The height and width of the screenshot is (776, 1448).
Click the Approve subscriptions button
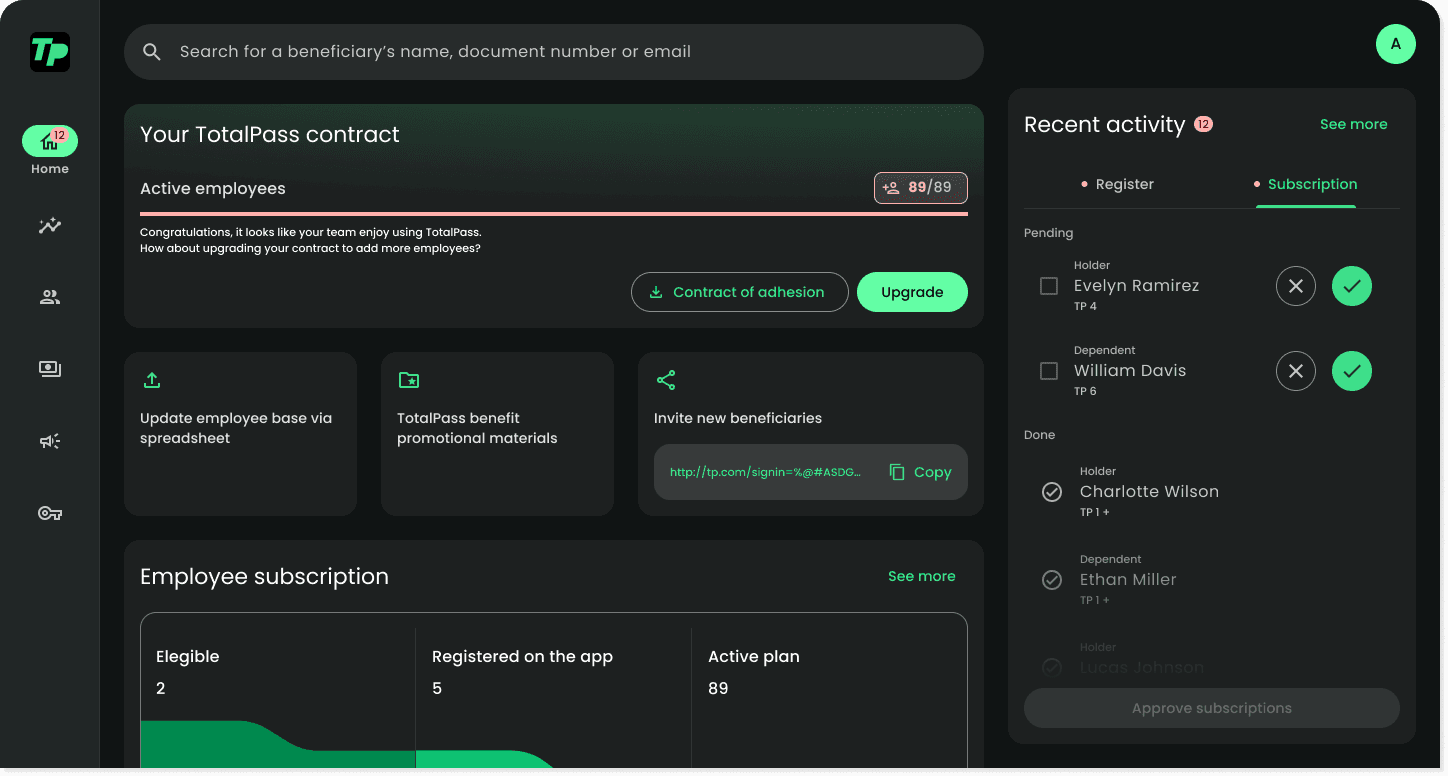tap(1212, 708)
